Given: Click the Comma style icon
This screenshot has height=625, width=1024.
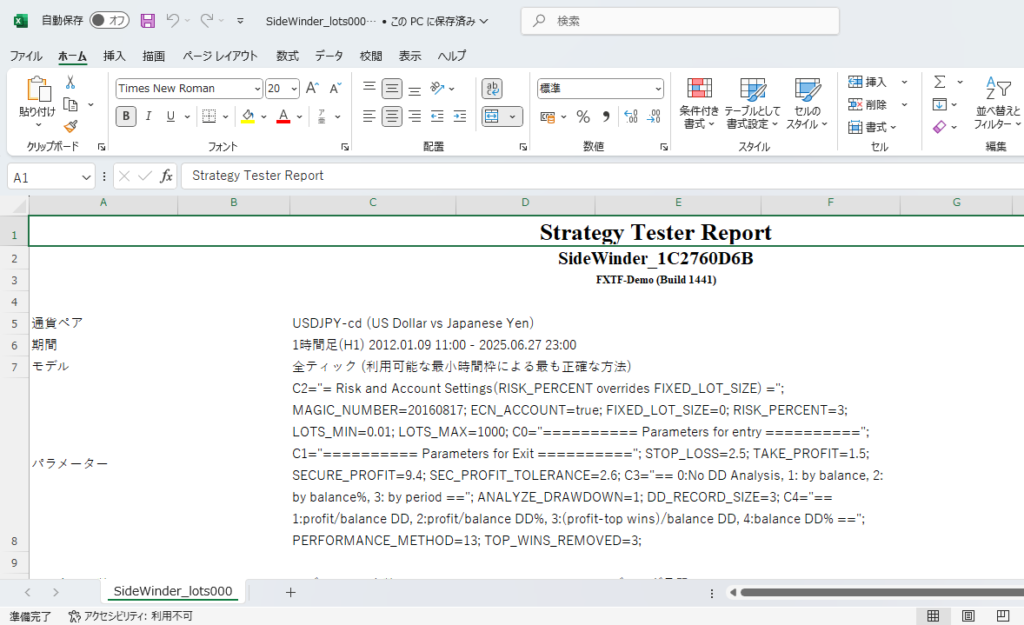Looking at the screenshot, I should click(x=606, y=117).
